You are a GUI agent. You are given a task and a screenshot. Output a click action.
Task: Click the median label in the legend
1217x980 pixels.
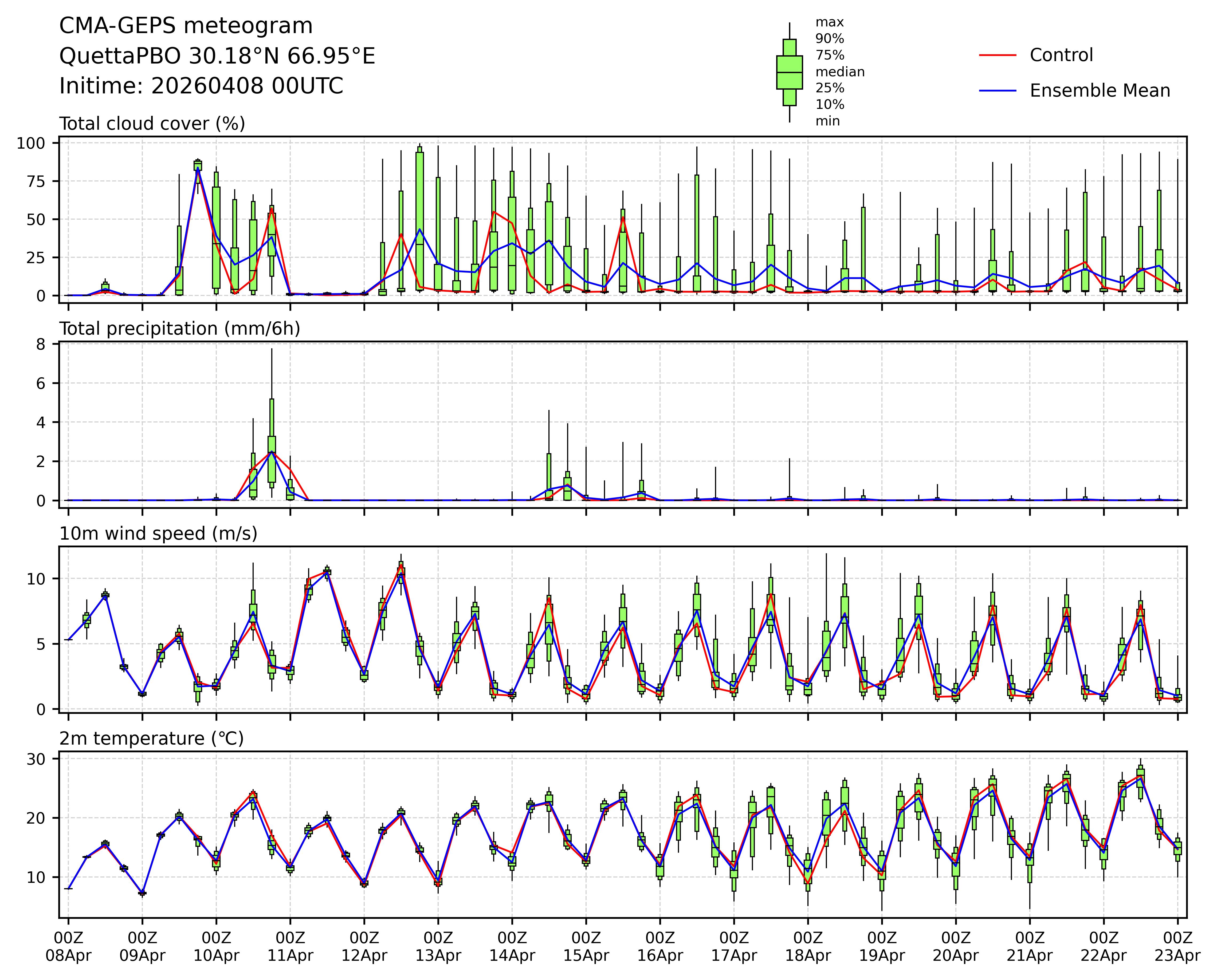click(x=840, y=72)
